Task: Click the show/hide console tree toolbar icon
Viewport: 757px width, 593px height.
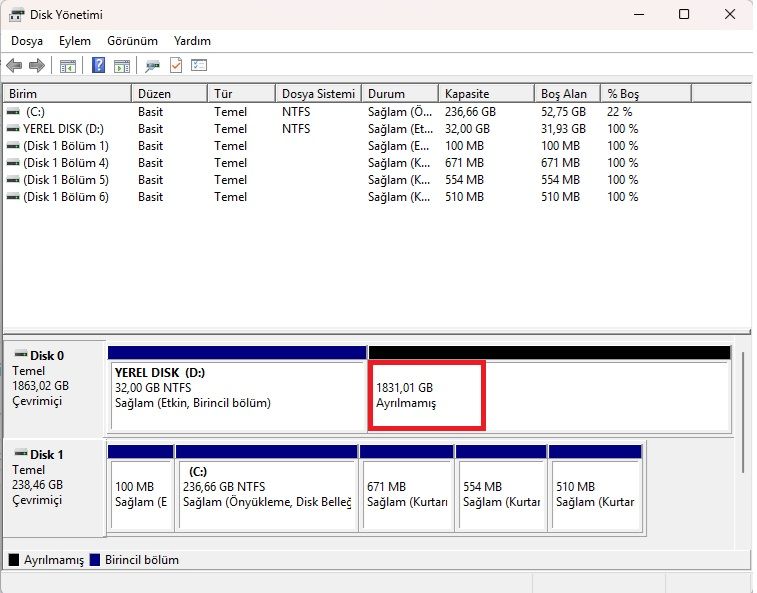Action: 68,66
